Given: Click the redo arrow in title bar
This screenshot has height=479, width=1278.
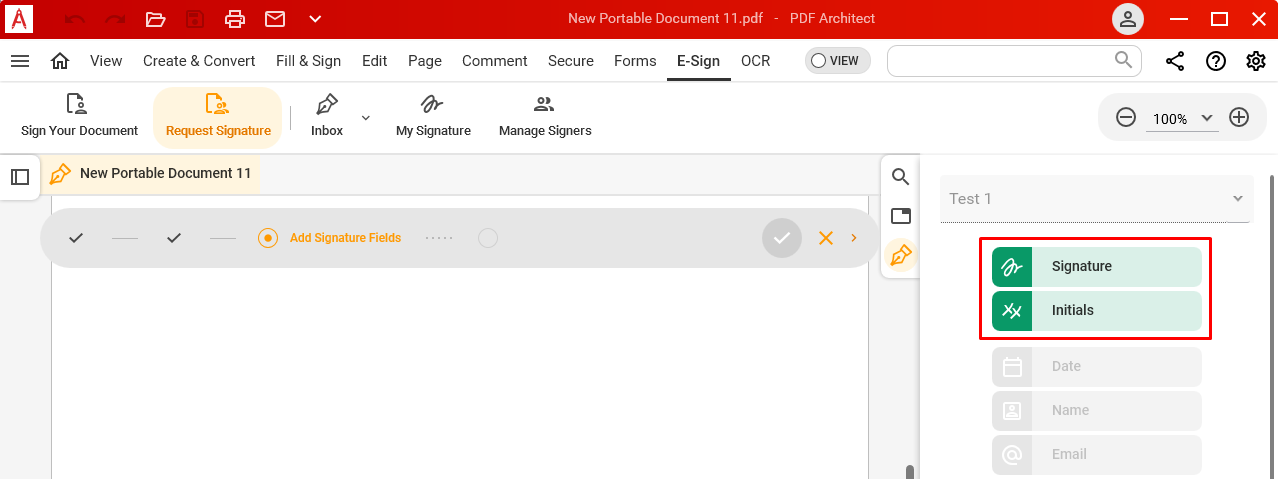Looking at the screenshot, I should coord(115,19).
